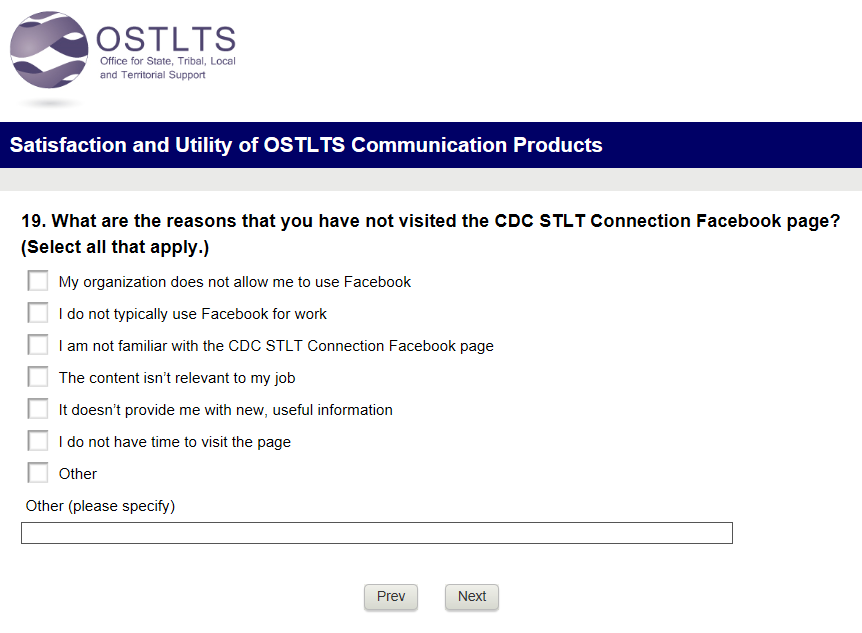
Task: Click inside the Other specify text field
Action: (x=376, y=533)
